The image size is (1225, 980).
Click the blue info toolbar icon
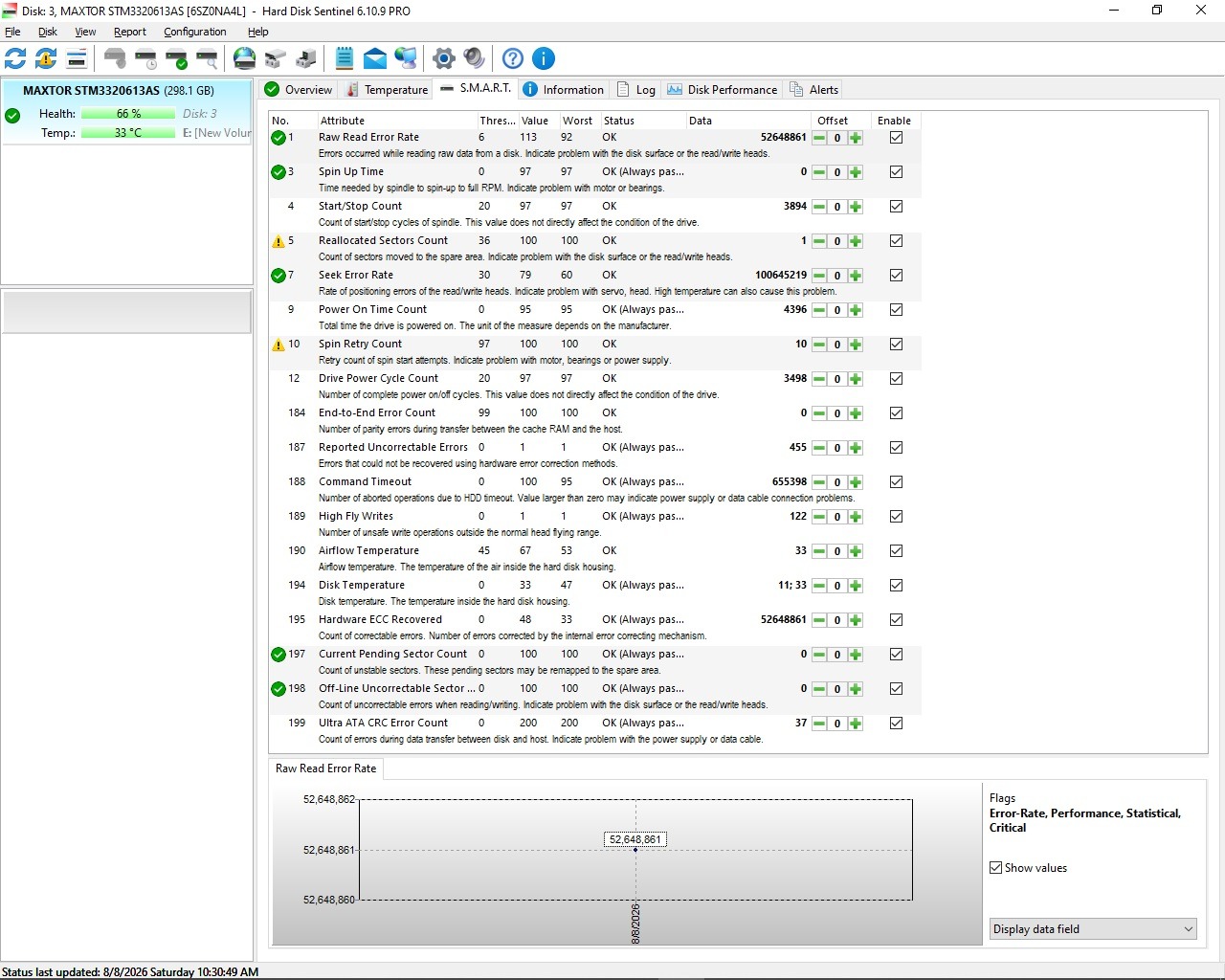(544, 58)
